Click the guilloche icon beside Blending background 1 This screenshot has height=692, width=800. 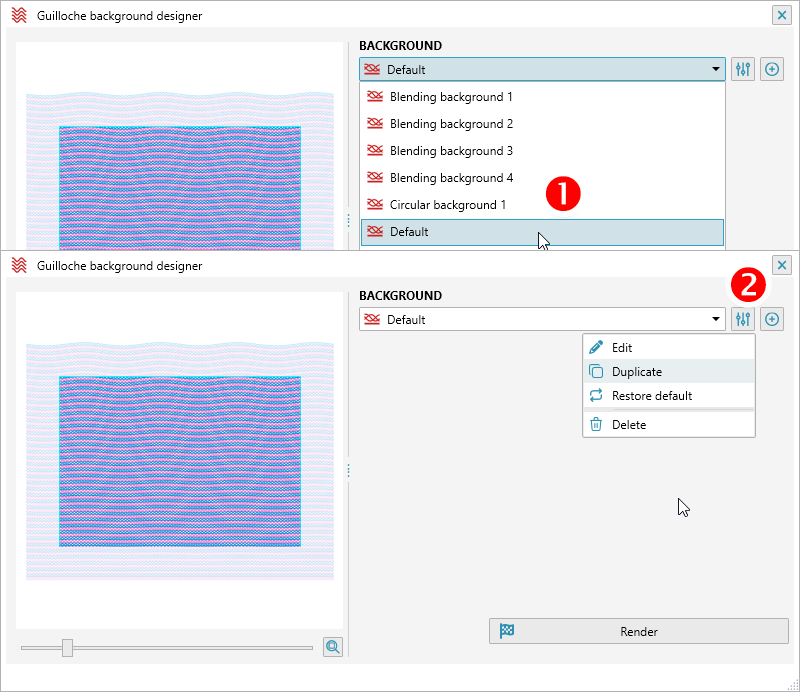[374, 96]
